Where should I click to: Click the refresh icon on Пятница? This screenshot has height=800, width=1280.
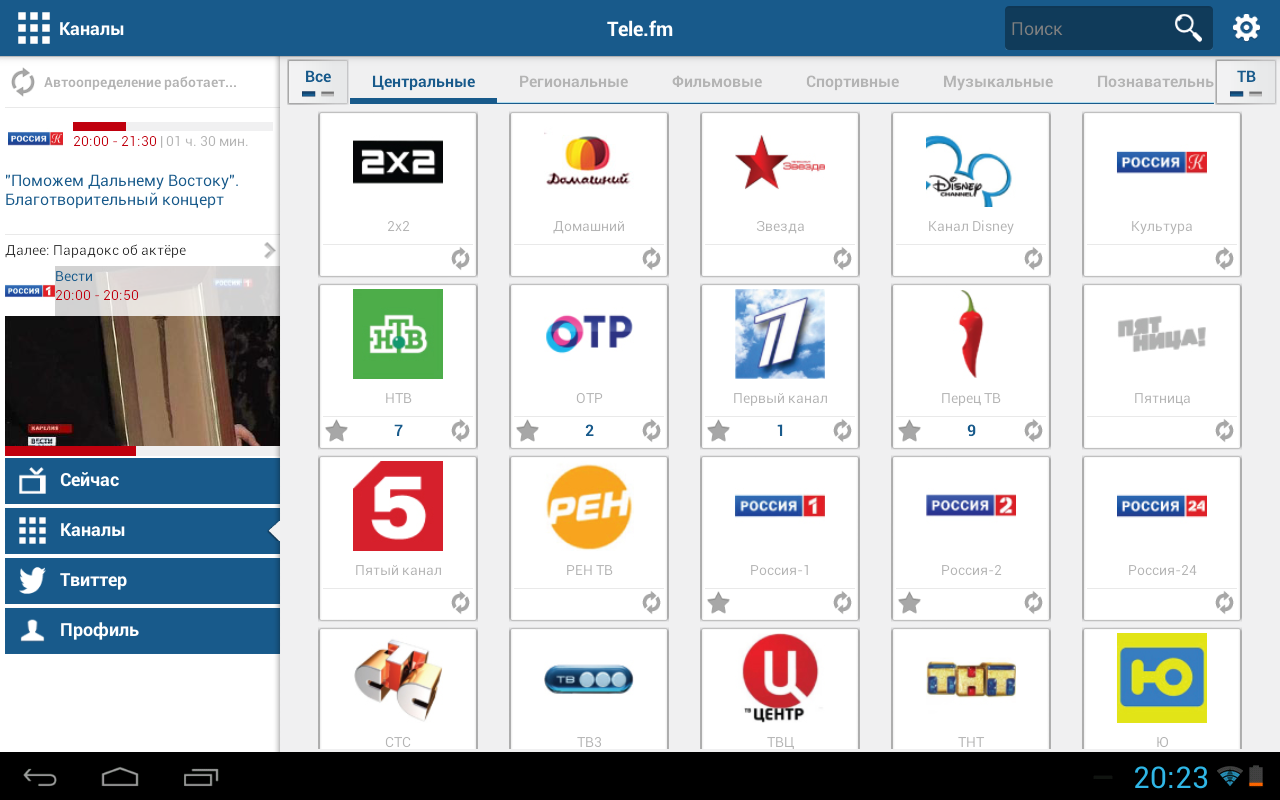(1224, 431)
